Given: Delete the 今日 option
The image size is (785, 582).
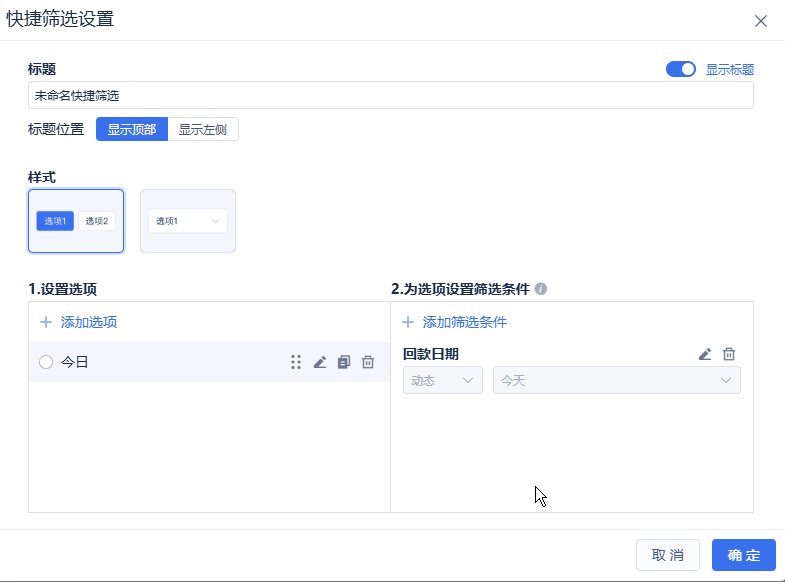Looking at the screenshot, I should coord(368,362).
